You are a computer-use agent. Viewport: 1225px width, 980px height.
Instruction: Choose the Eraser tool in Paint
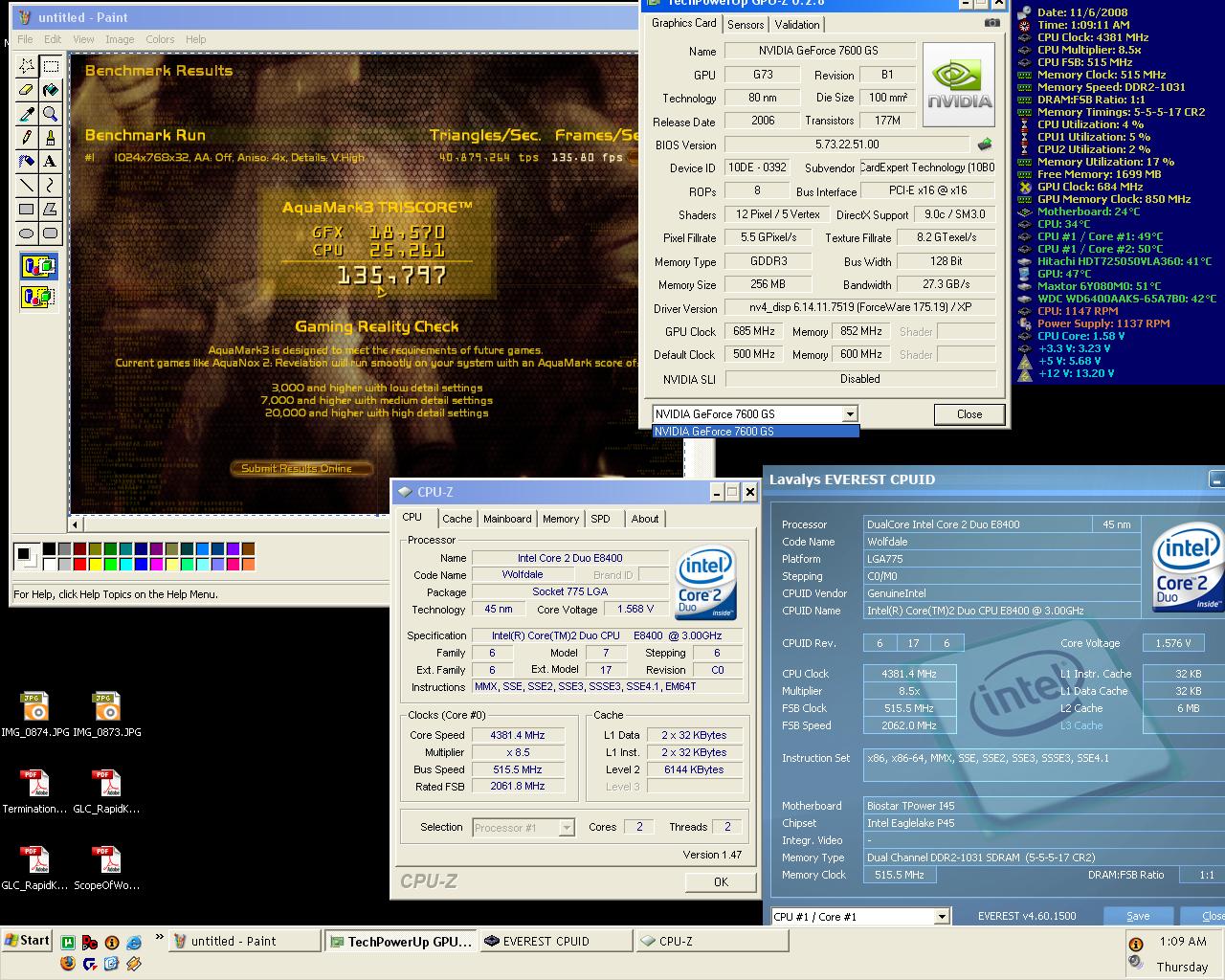click(27, 90)
